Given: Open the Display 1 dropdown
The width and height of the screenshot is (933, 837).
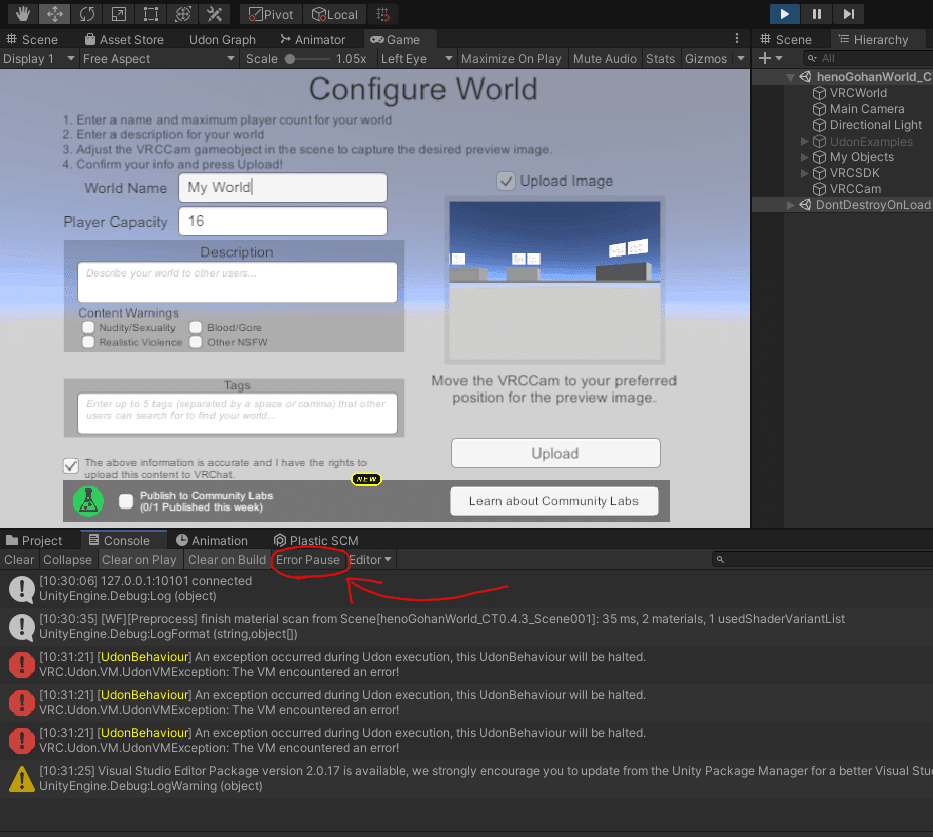Looking at the screenshot, I should (x=39, y=59).
